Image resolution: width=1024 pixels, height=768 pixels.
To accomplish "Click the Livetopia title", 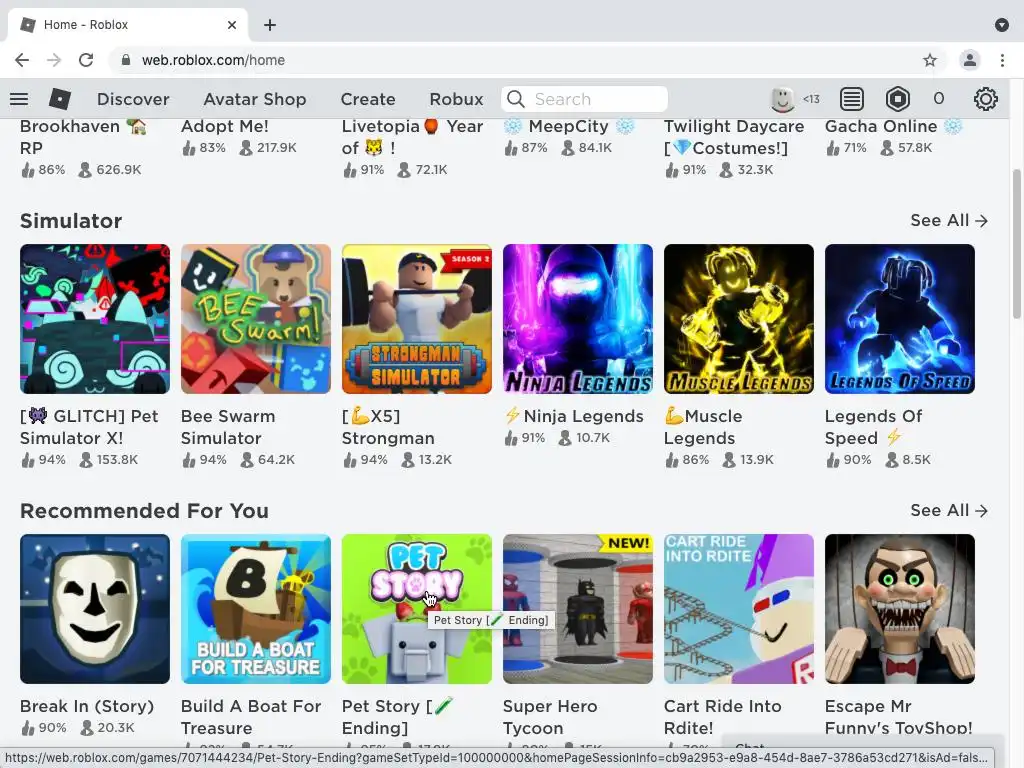I will point(412,137).
